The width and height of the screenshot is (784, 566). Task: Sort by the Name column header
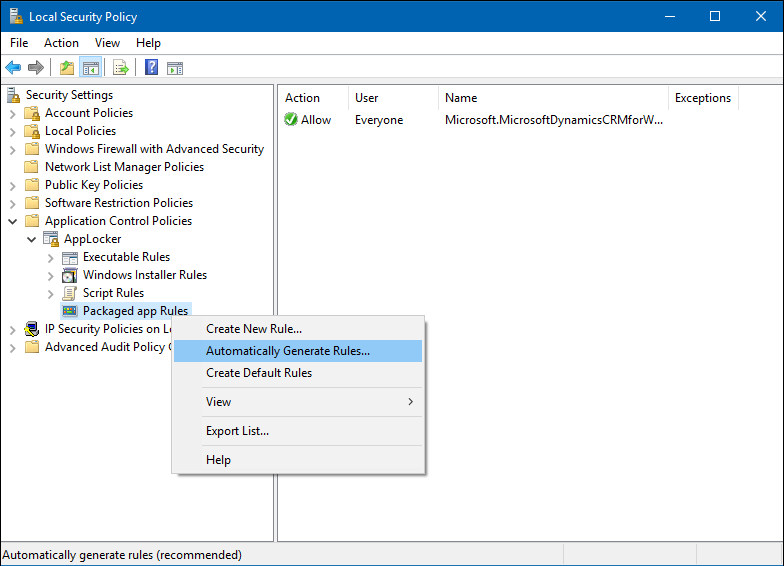pyautogui.click(x=461, y=98)
